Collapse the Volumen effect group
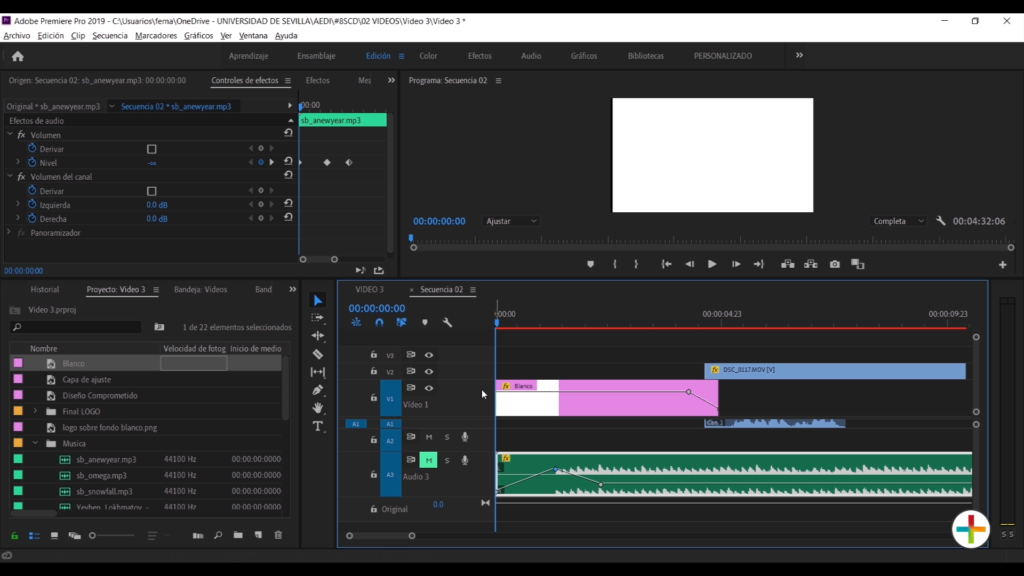The width and height of the screenshot is (1024, 576). tap(10, 135)
